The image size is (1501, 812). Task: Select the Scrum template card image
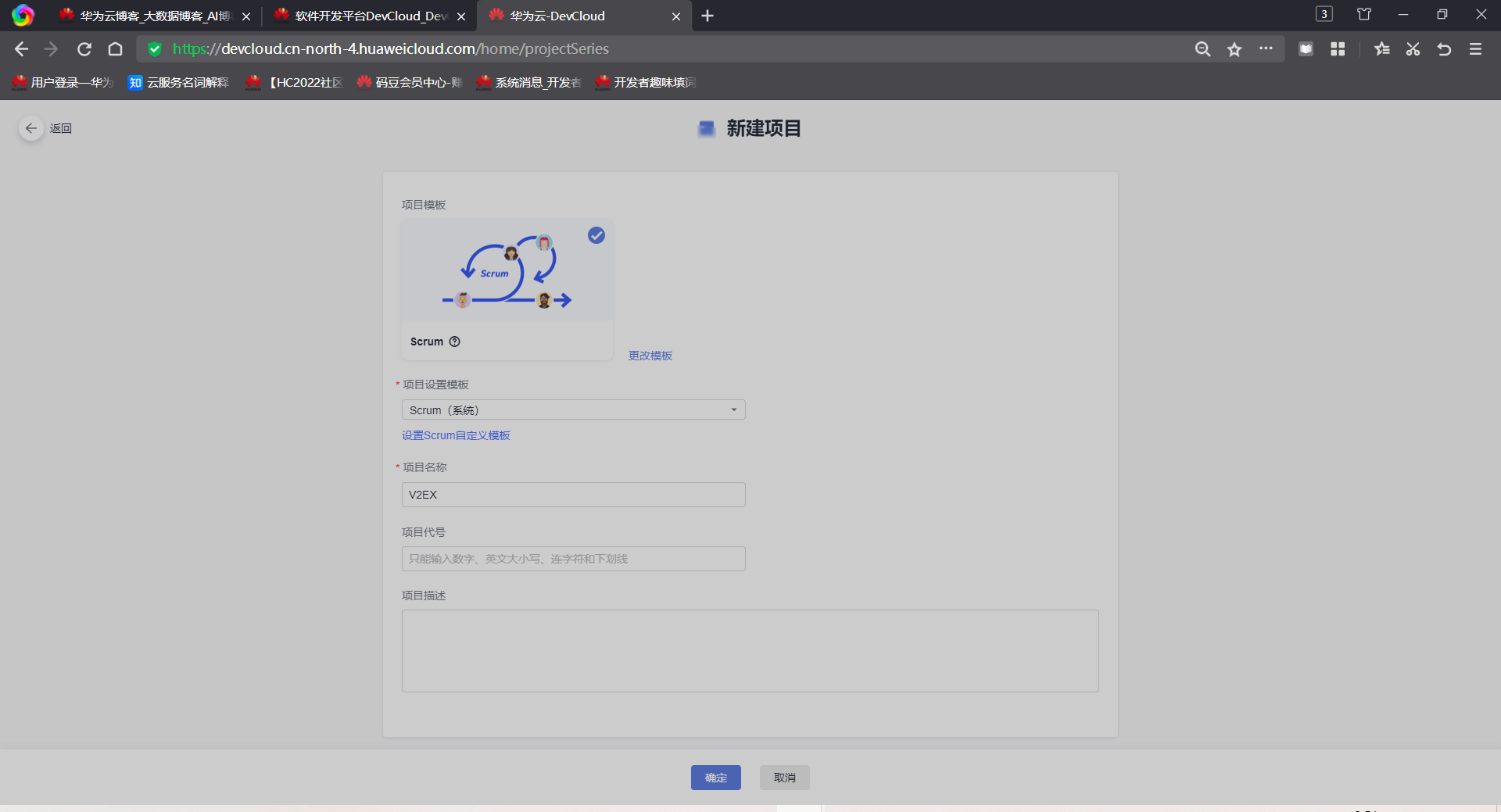[507, 270]
